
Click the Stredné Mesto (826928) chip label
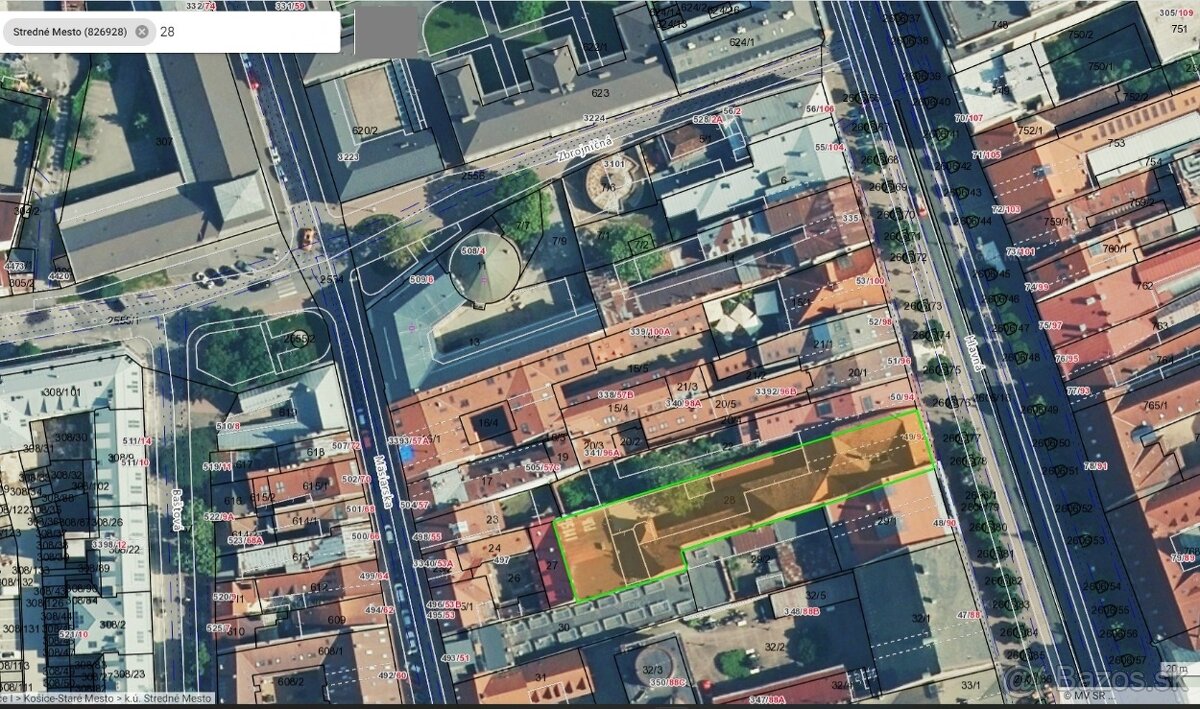70,32
